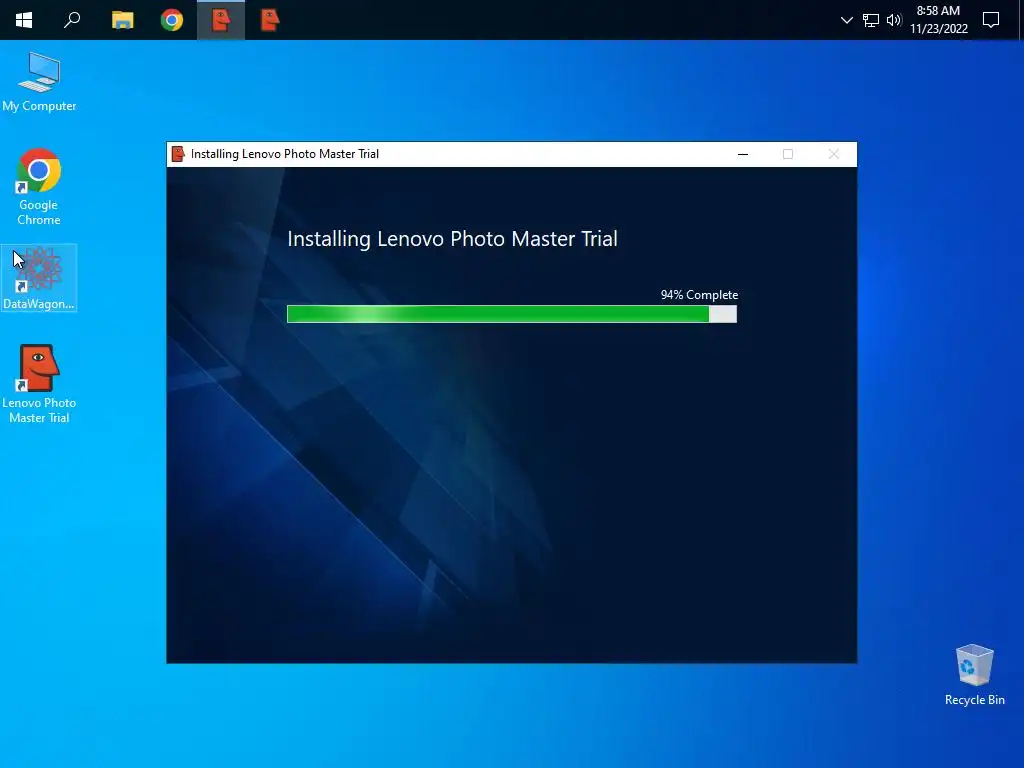Open the taskbar search magnifier

72,20
